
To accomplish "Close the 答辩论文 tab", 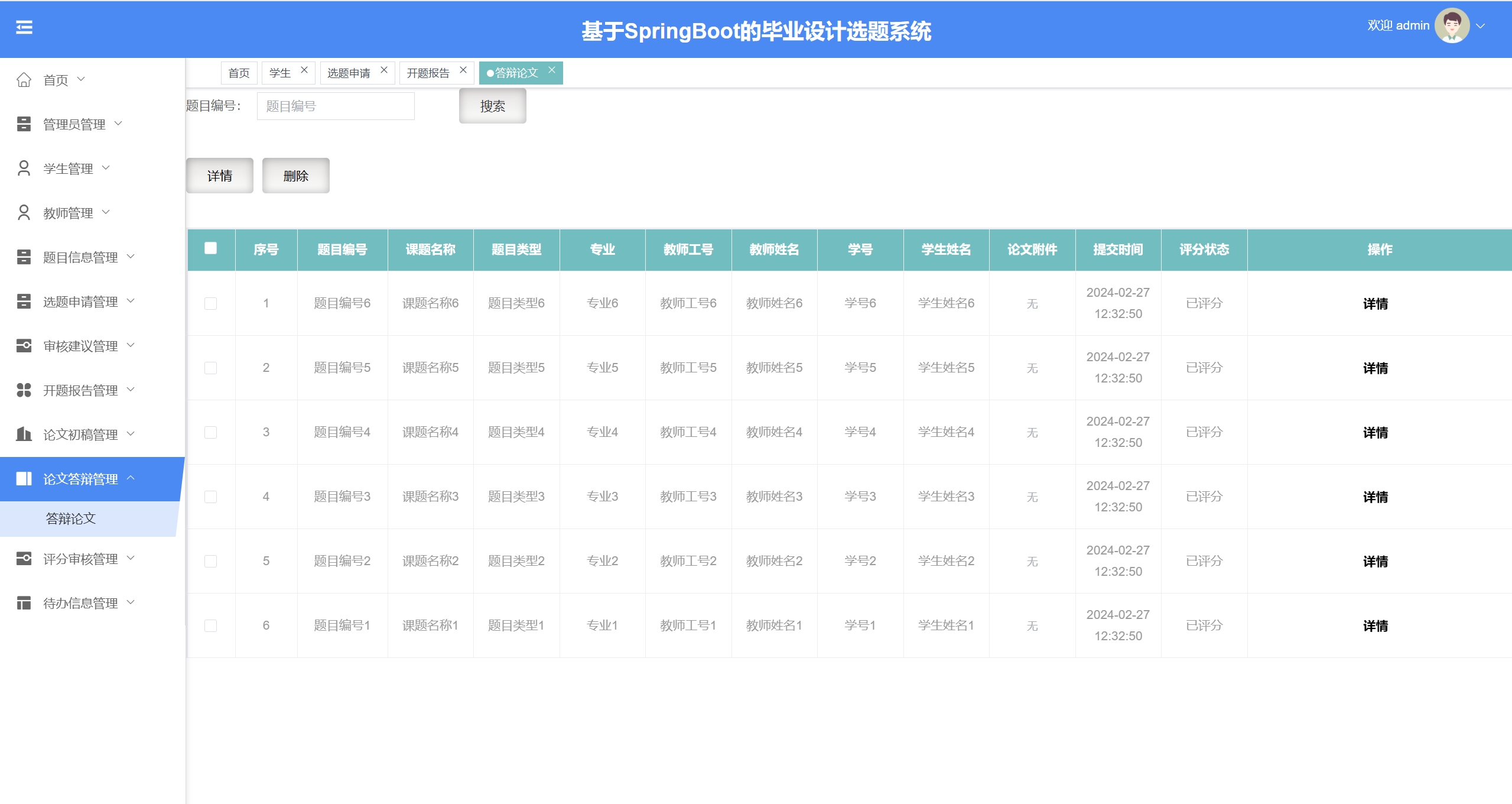I will tap(552, 70).
